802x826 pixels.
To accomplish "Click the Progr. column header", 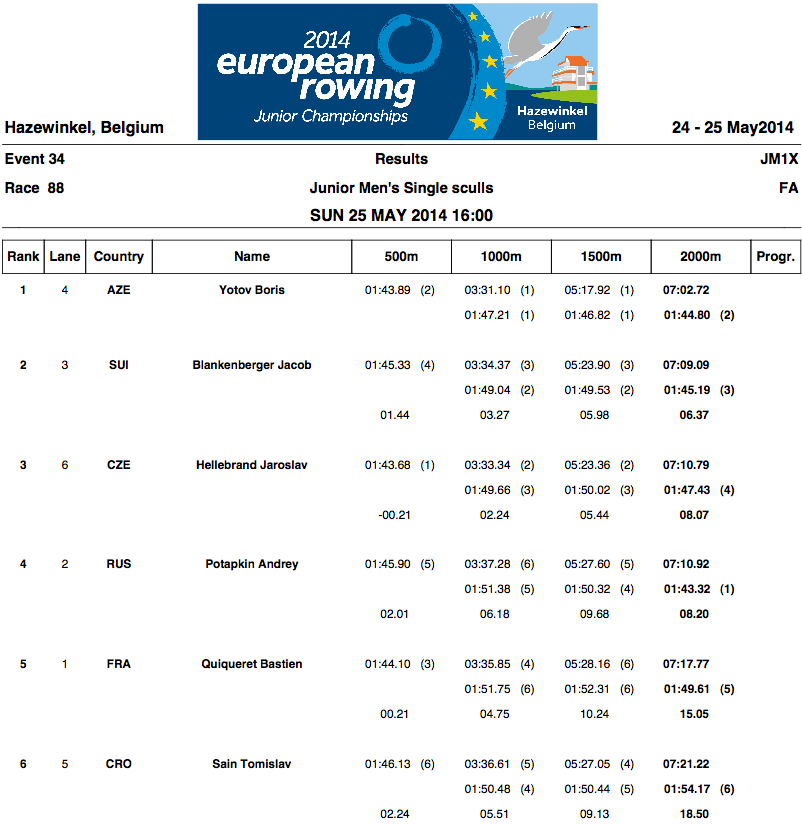I will click(x=776, y=257).
